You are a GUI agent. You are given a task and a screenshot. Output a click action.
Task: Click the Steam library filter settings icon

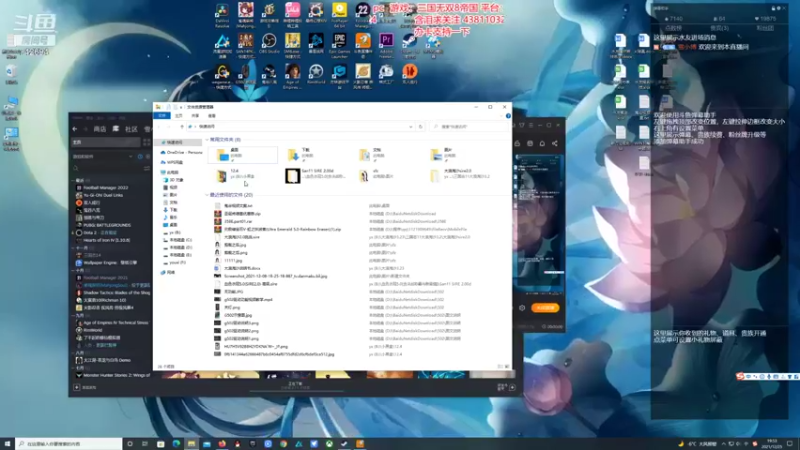coord(147,168)
